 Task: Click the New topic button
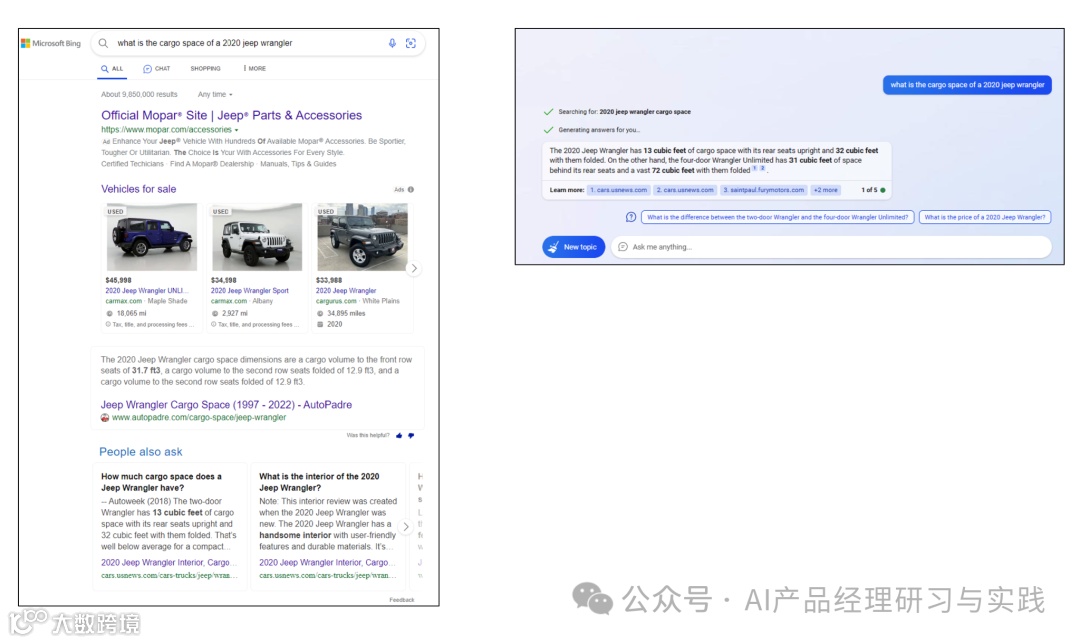pos(574,247)
